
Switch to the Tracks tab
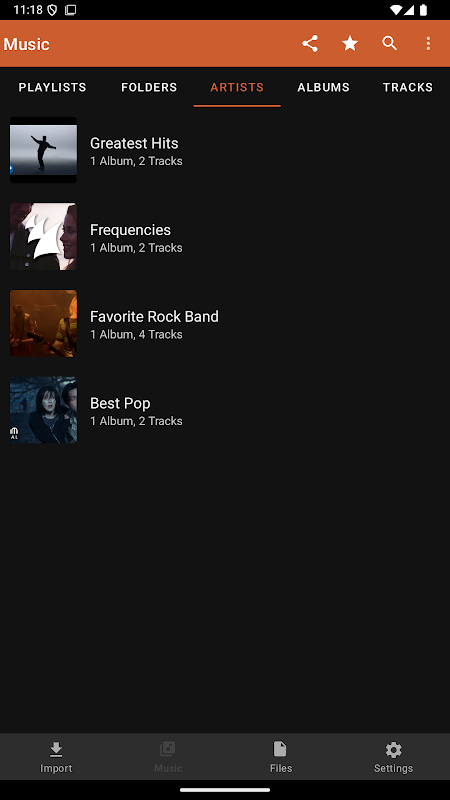tap(408, 87)
